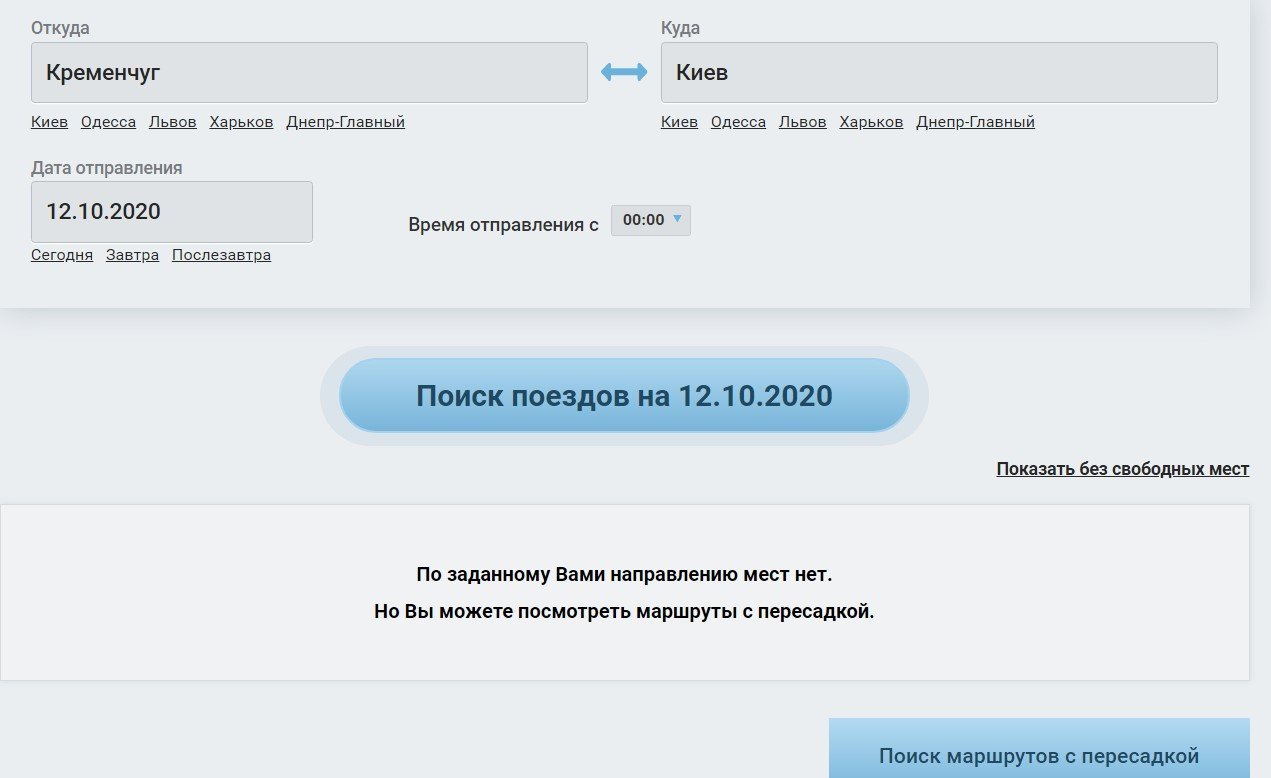
Task: Open the departure date field
Action: (172, 212)
